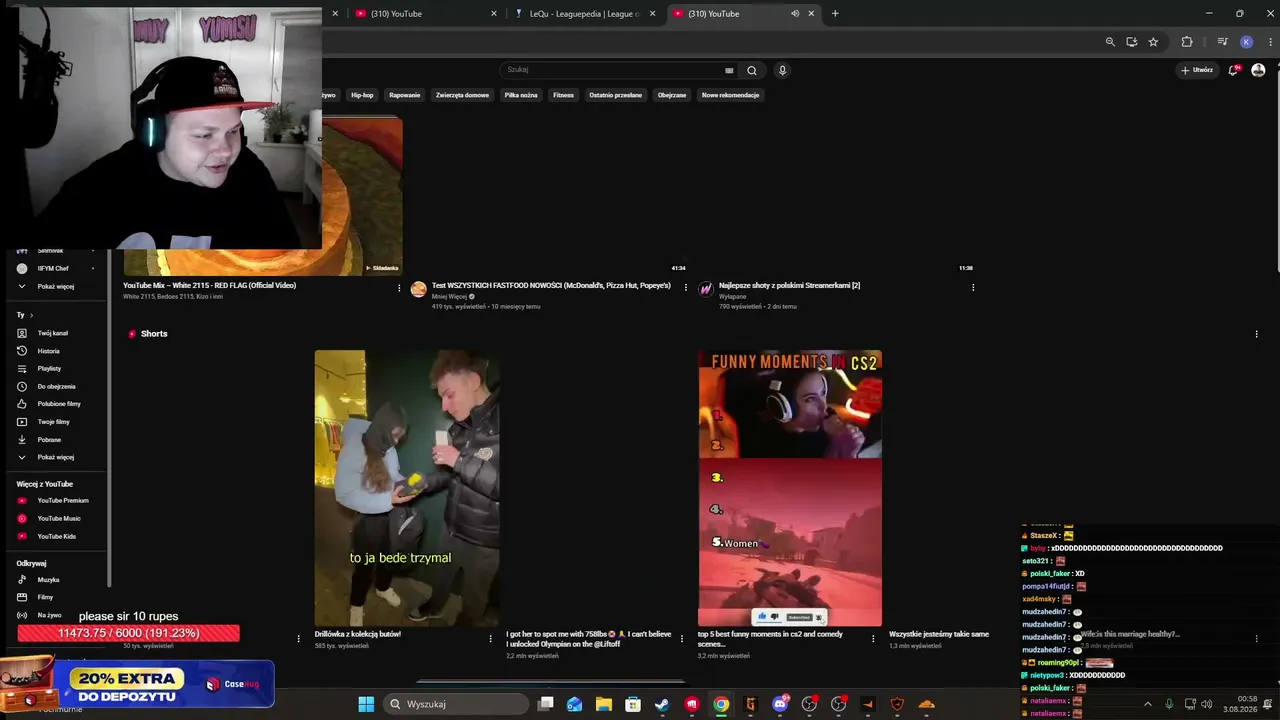Start voice search with the microphone
The width and height of the screenshot is (1280, 720).
[x=782, y=70]
